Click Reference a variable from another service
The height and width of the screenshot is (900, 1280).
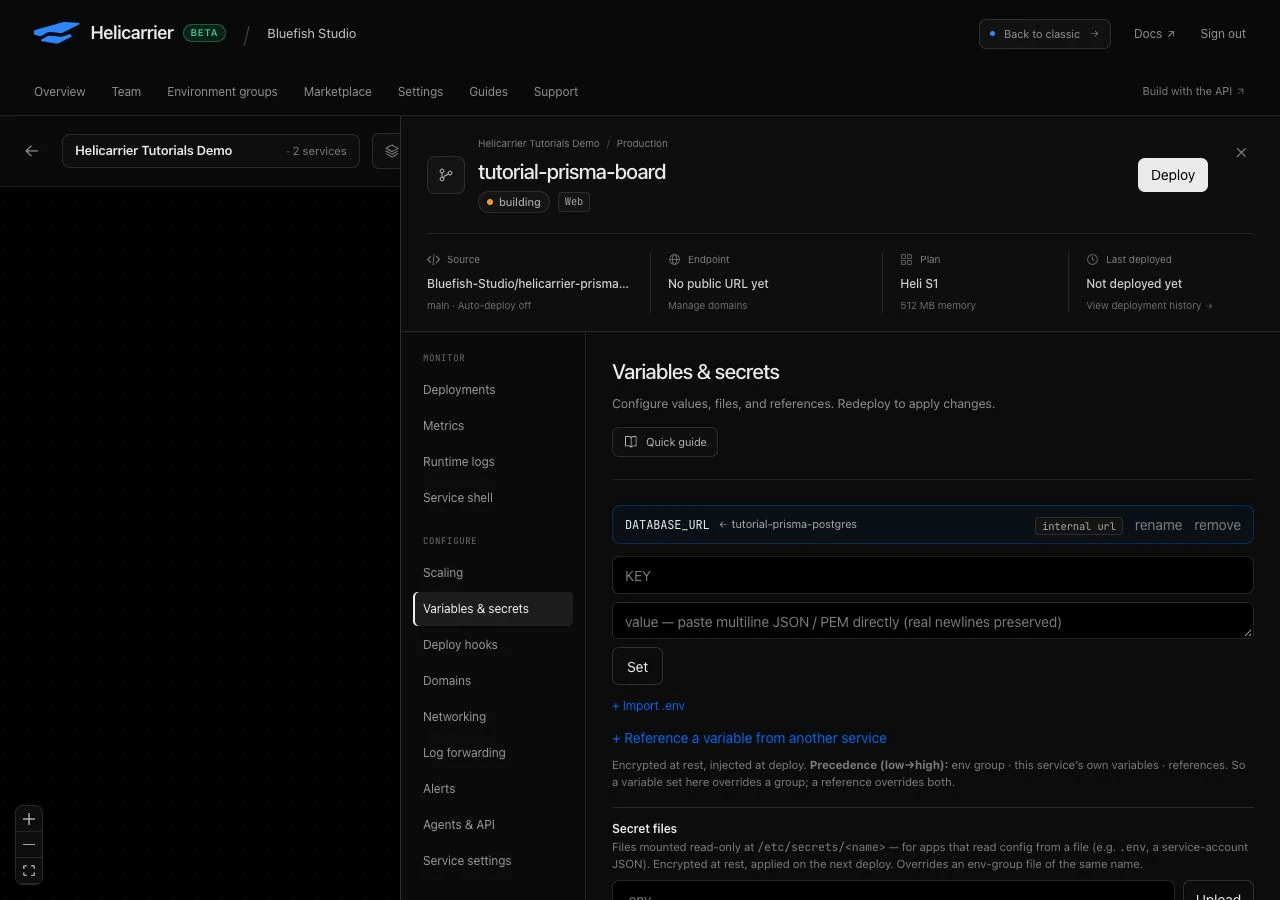pyautogui.click(x=749, y=738)
